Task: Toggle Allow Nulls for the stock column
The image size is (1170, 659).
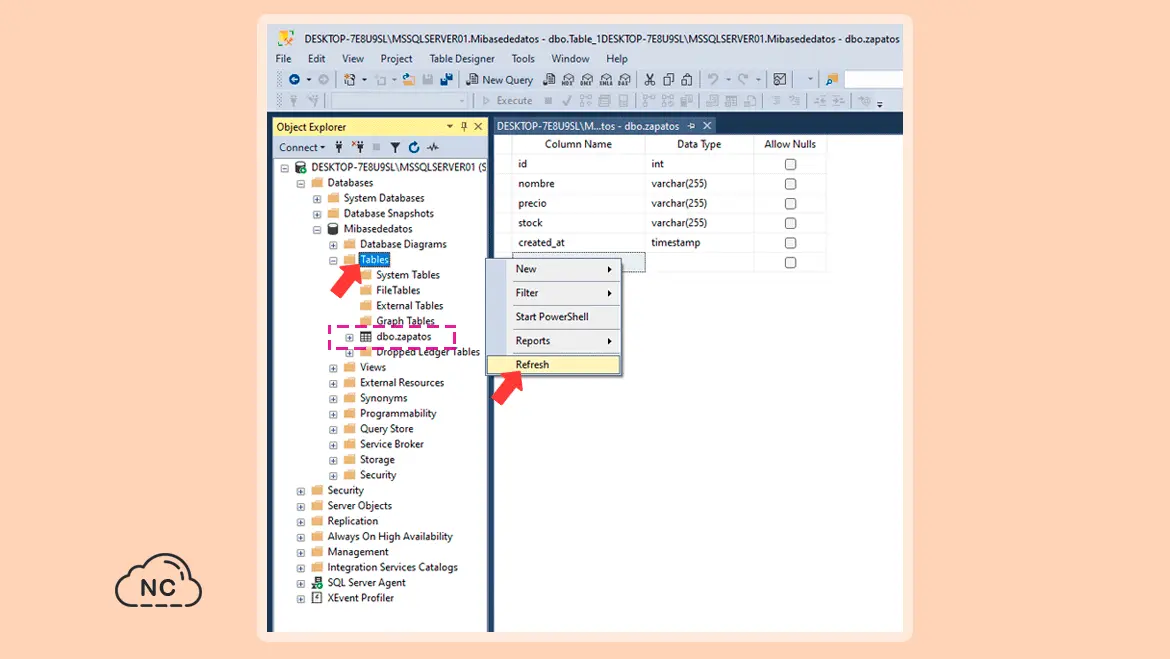Action: [790, 223]
